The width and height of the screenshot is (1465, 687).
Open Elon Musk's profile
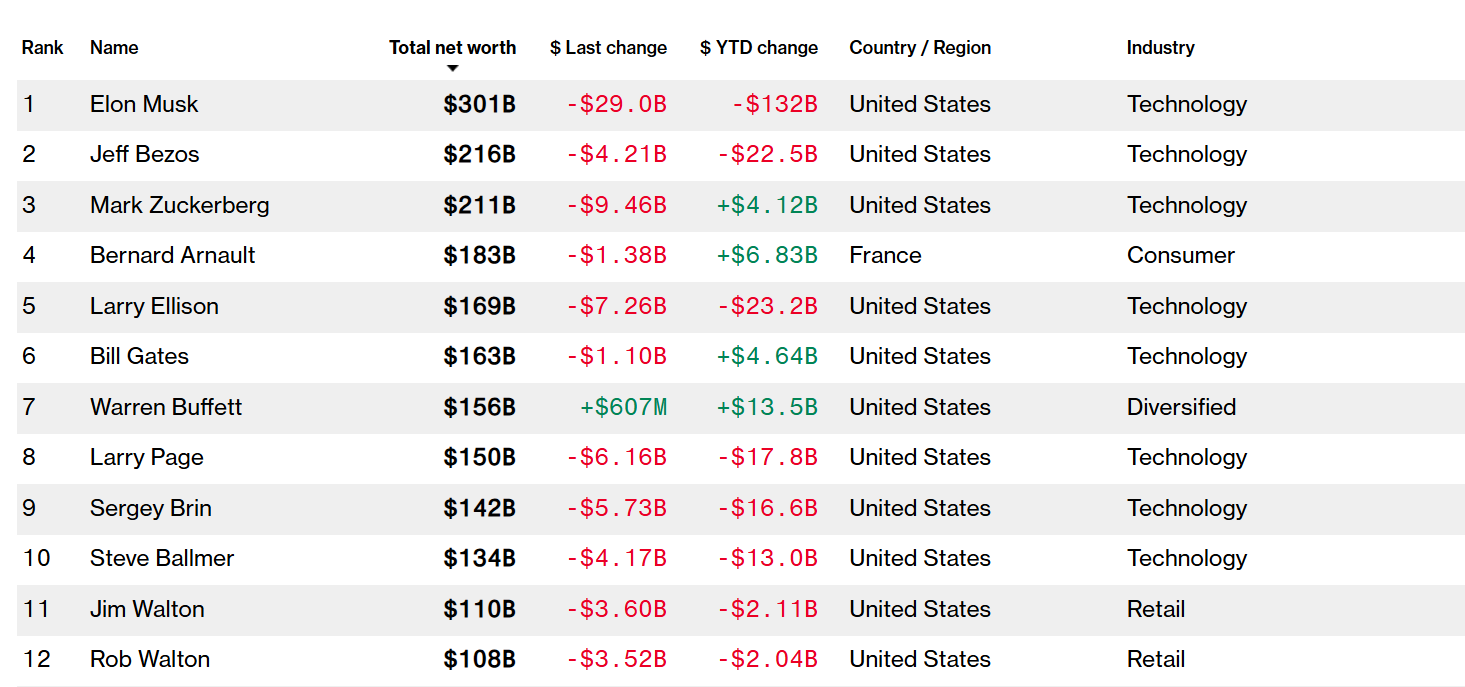(144, 104)
